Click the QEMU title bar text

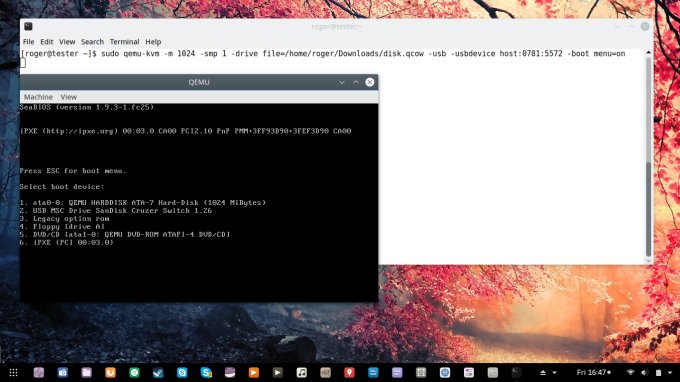pyautogui.click(x=199, y=82)
